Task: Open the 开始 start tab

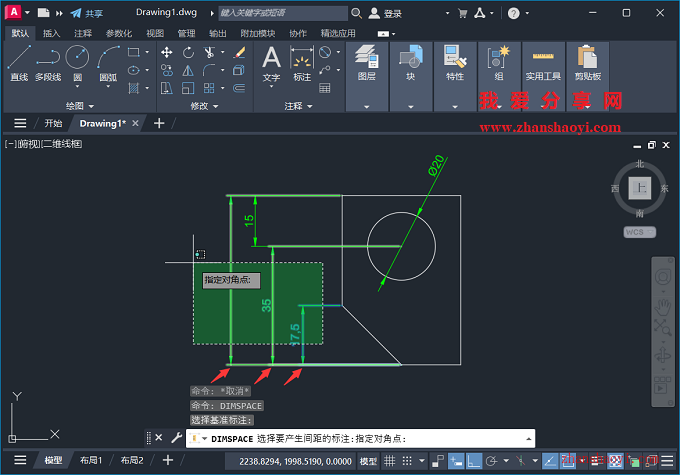Action: coord(53,123)
